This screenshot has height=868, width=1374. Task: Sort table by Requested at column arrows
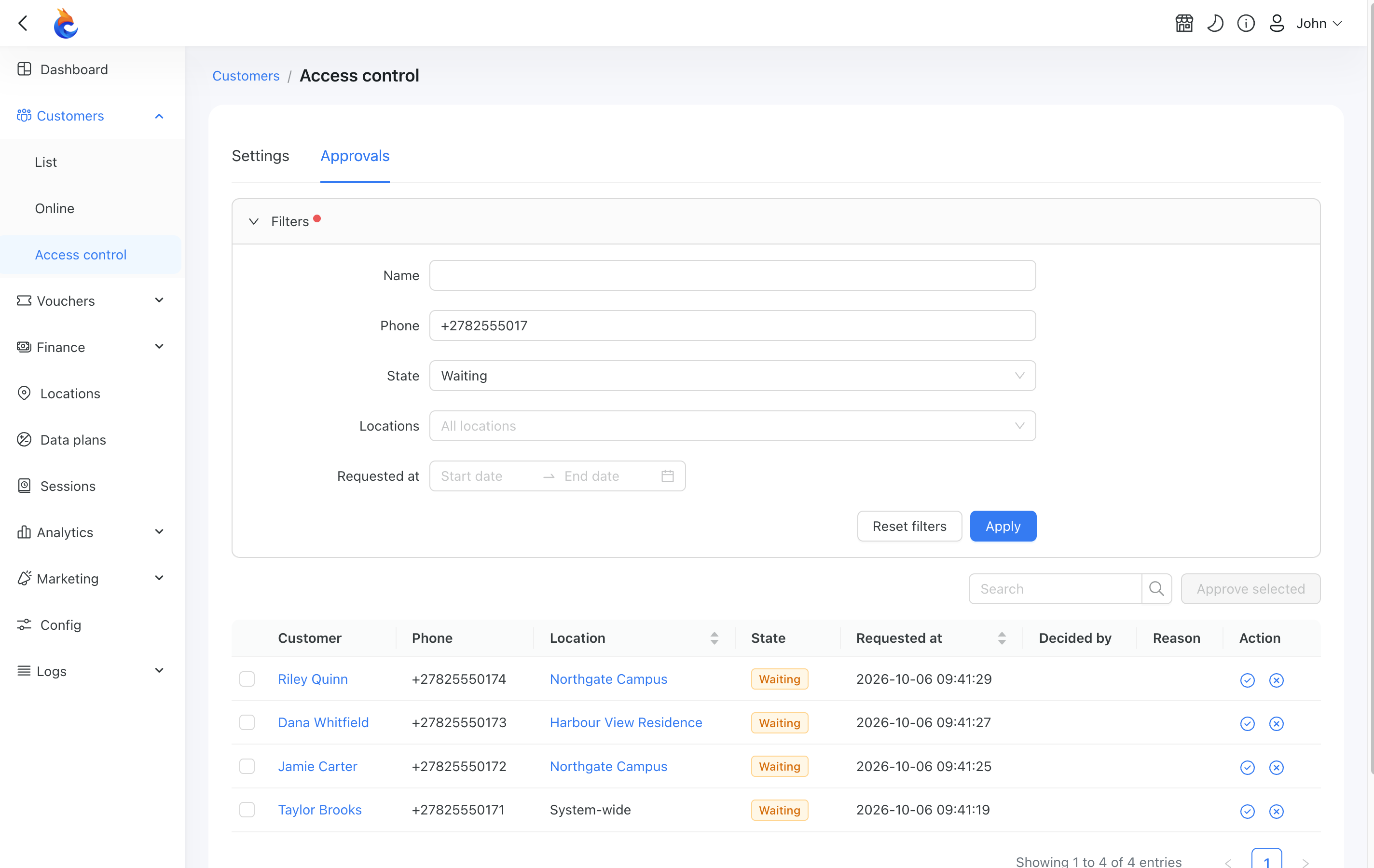(x=1002, y=638)
